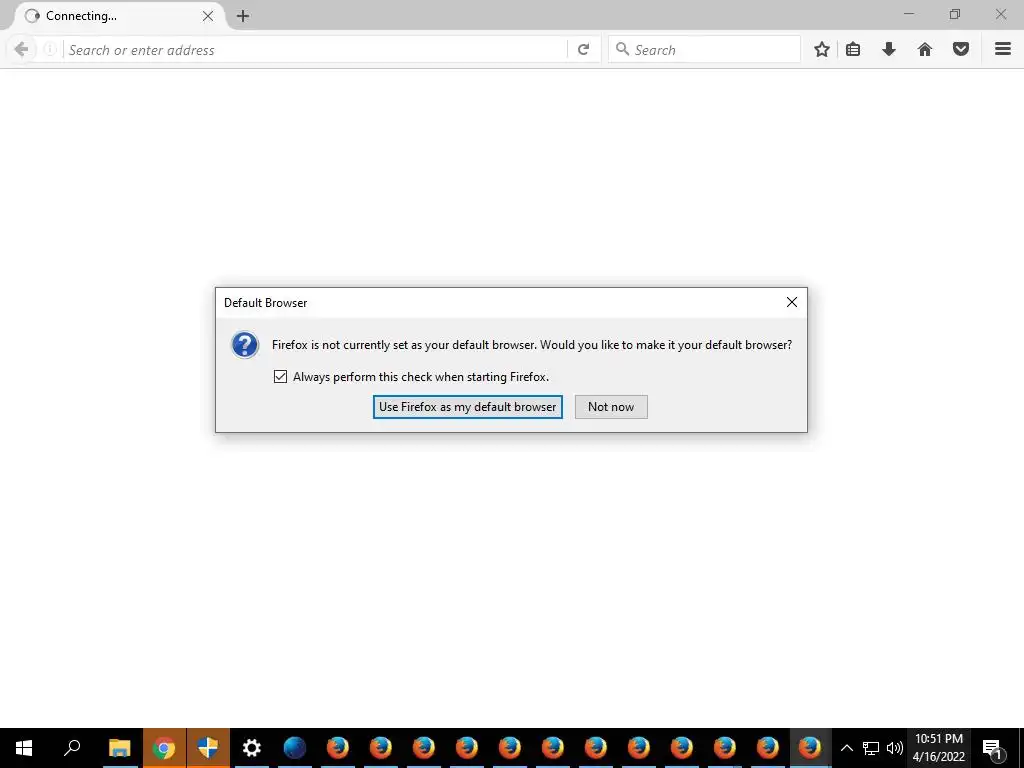Open the Action Center notifications
Viewport: 1024px width, 768px height.
click(x=992, y=748)
